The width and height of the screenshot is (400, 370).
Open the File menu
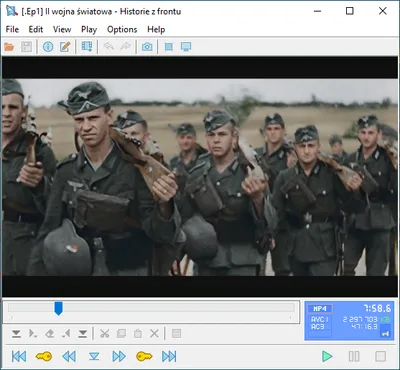point(12,30)
